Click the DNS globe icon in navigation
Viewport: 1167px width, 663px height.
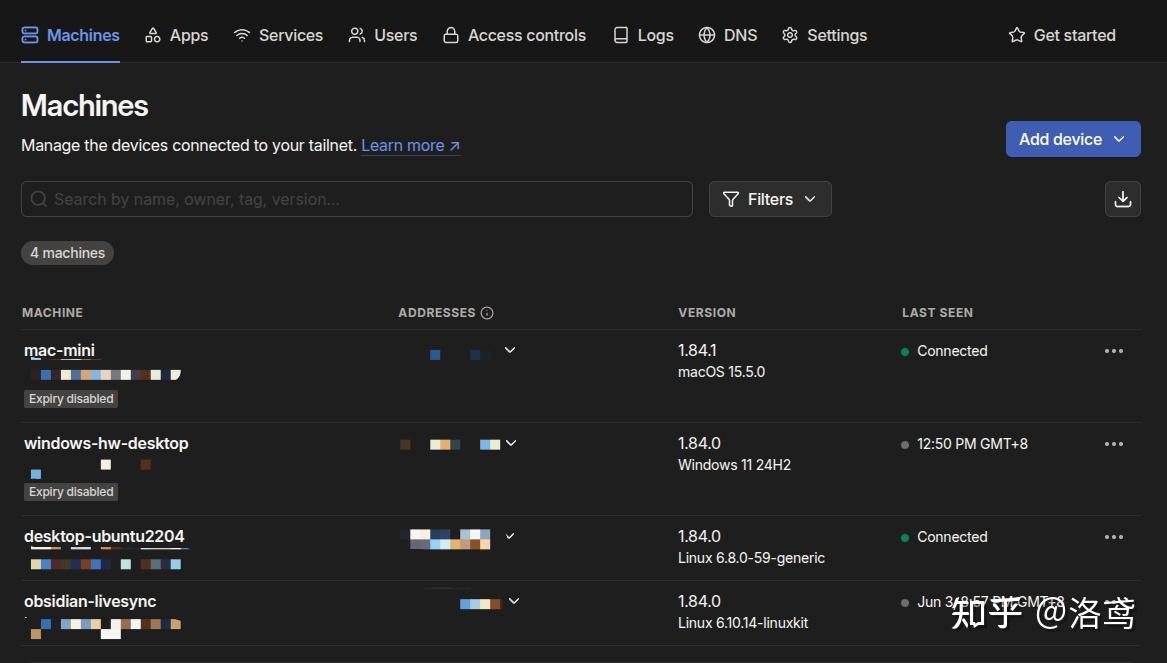pyautogui.click(x=708, y=34)
